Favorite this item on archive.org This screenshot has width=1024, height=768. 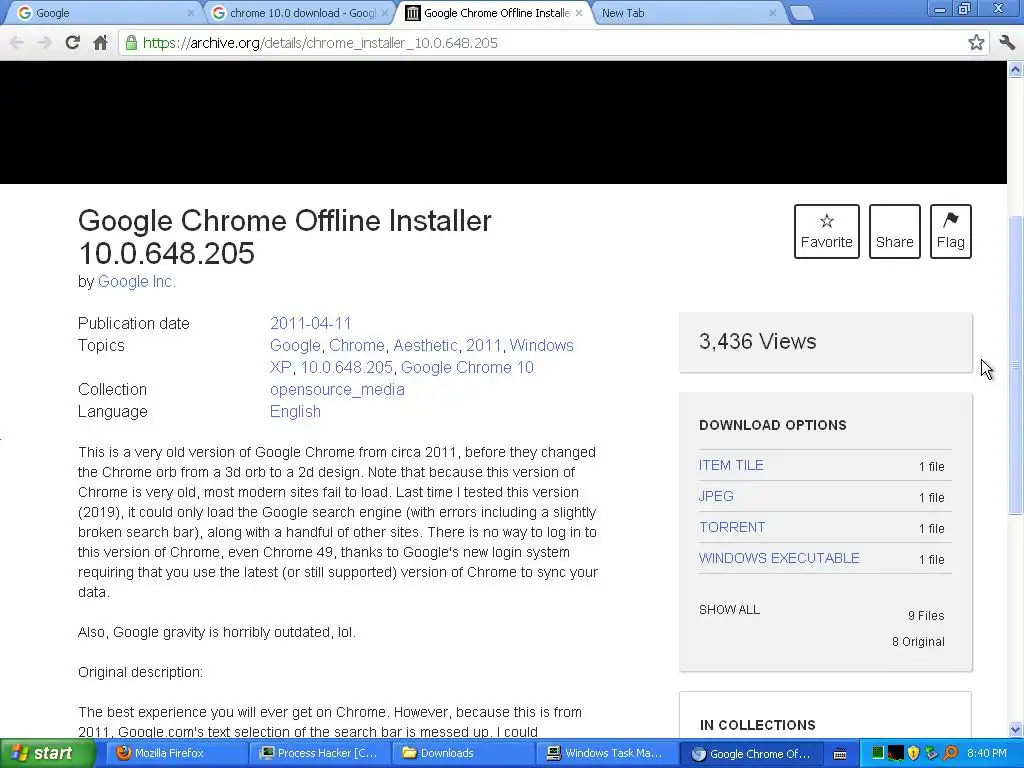point(826,231)
